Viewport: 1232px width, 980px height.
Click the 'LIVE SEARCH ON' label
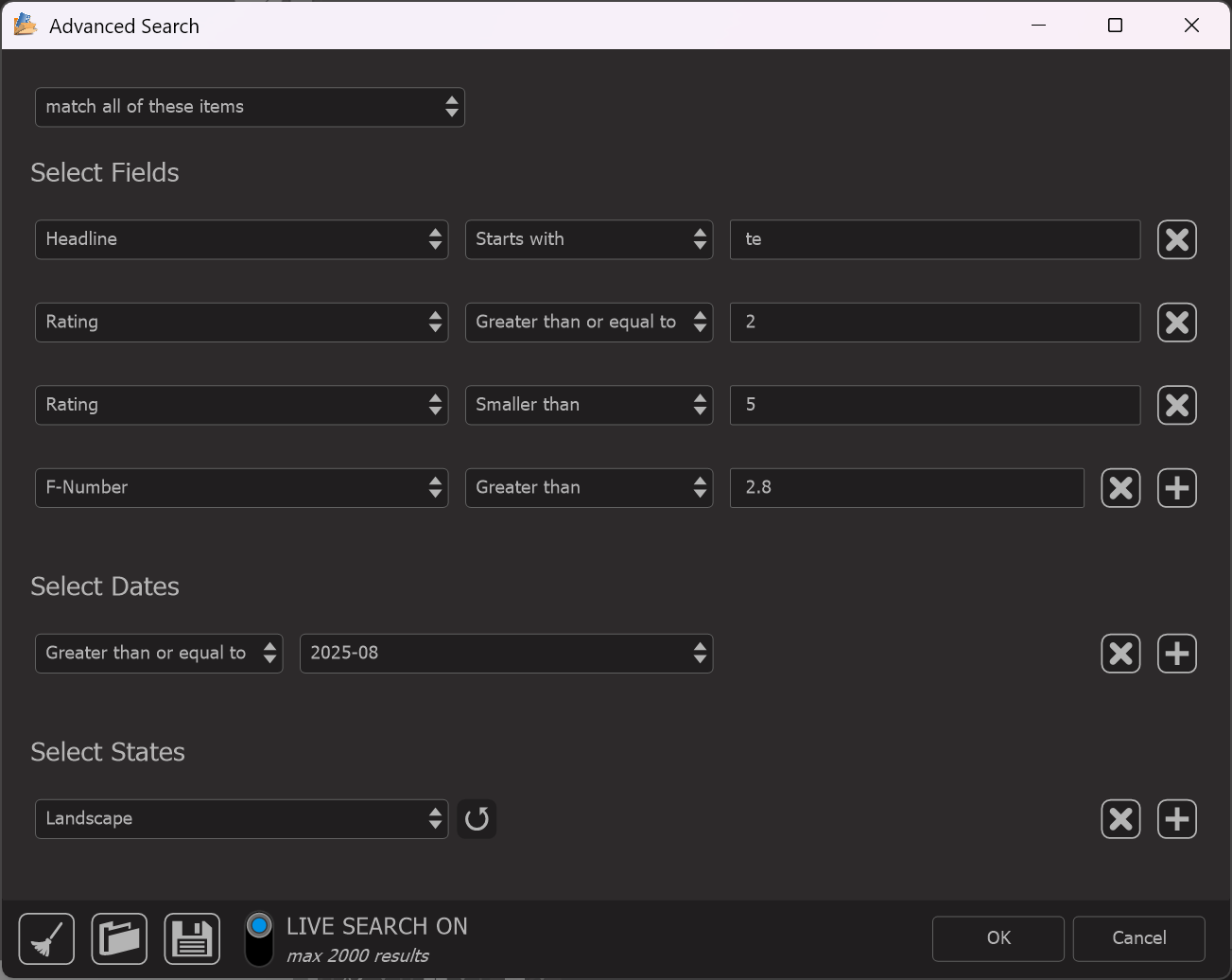pyautogui.click(x=377, y=926)
